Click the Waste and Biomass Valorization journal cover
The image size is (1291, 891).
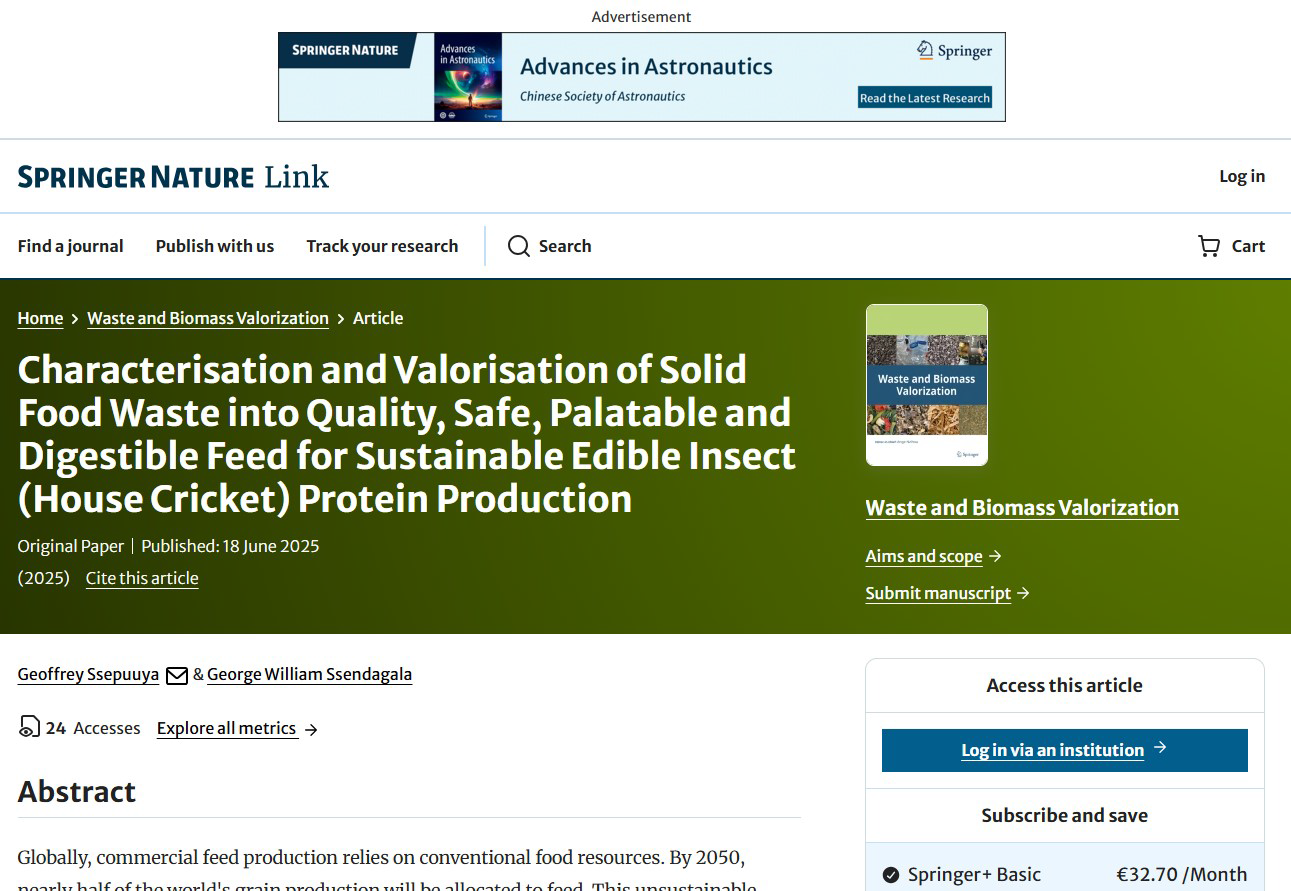click(x=927, y=385)
